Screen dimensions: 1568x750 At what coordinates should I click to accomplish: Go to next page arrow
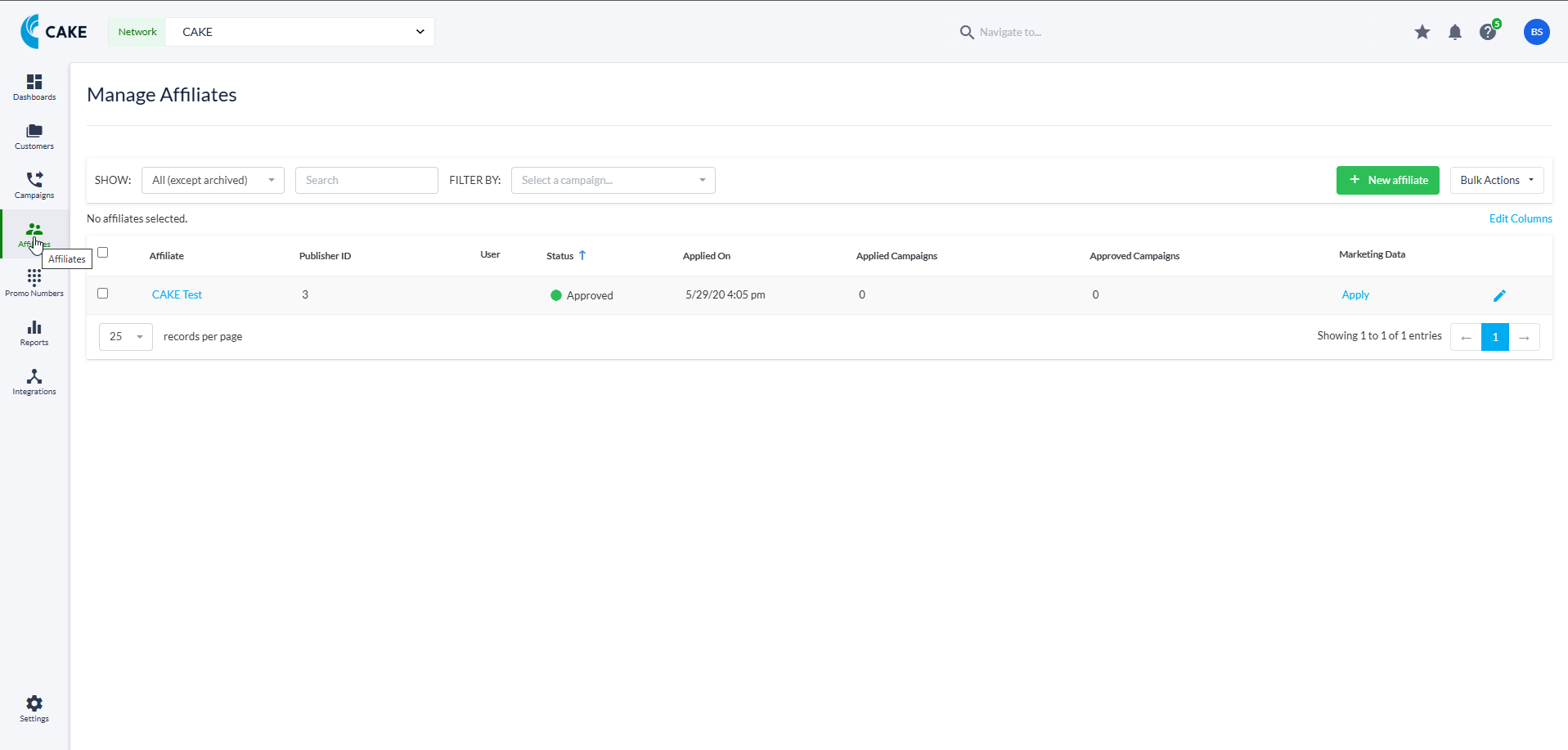pyautogui.click(x=1525, y=337)
